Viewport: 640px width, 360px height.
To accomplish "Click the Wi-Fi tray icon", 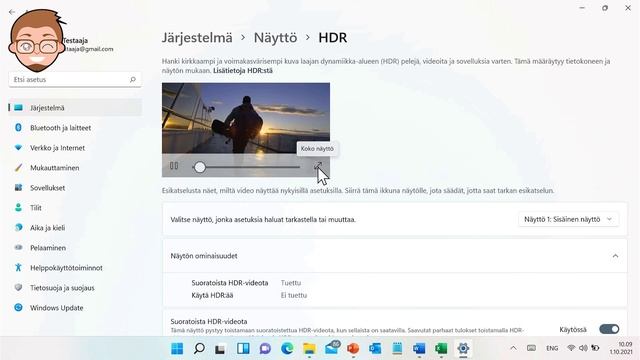I will click(x=571, y=348).
